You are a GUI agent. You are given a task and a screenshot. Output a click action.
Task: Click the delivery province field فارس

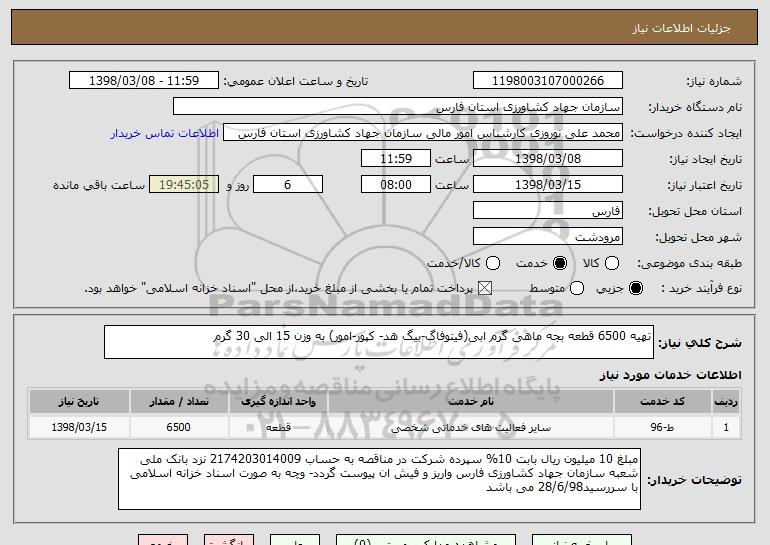(x=548, y=211)
